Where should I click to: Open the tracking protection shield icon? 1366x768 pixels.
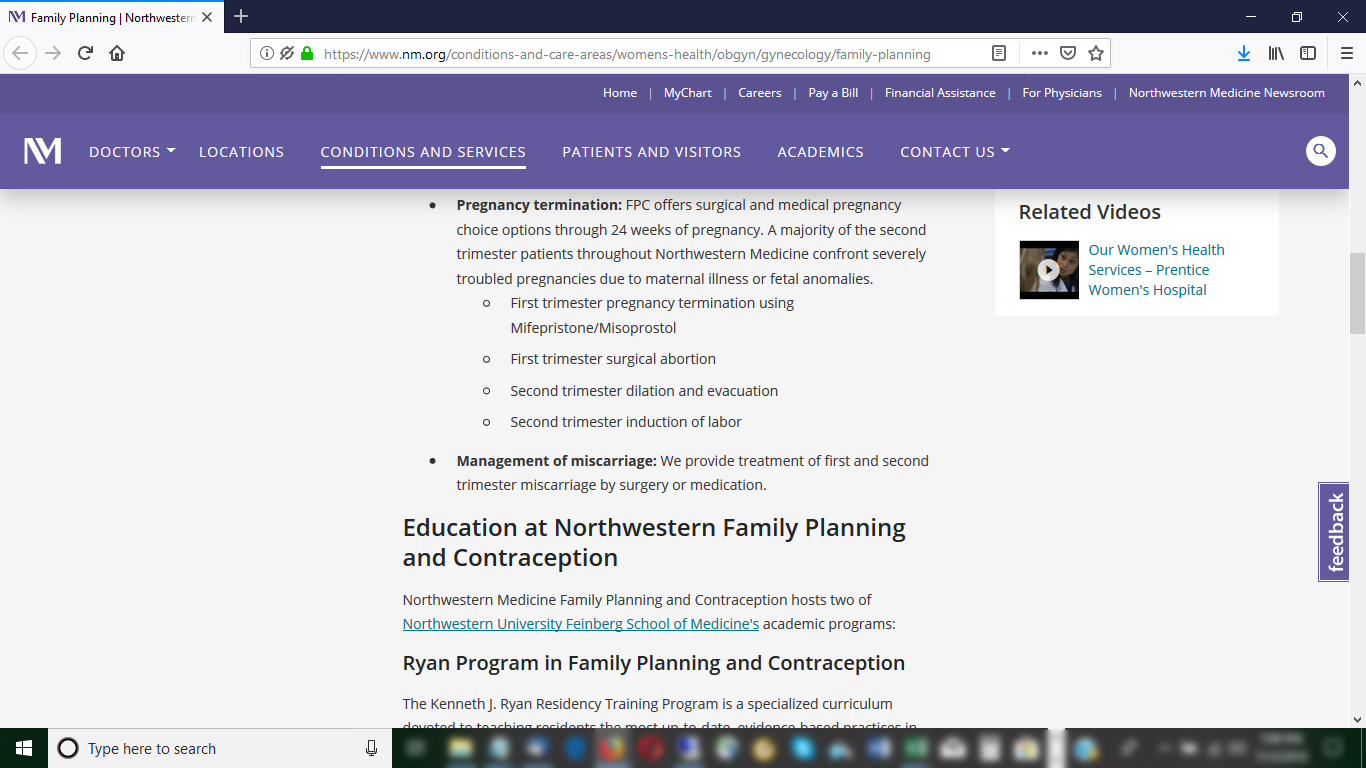287,54
